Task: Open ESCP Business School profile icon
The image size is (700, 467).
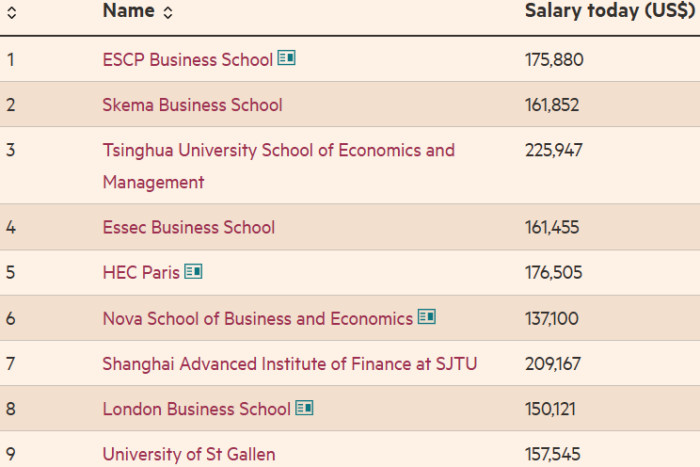Action: pyautogui.click(x=287, y=58)
